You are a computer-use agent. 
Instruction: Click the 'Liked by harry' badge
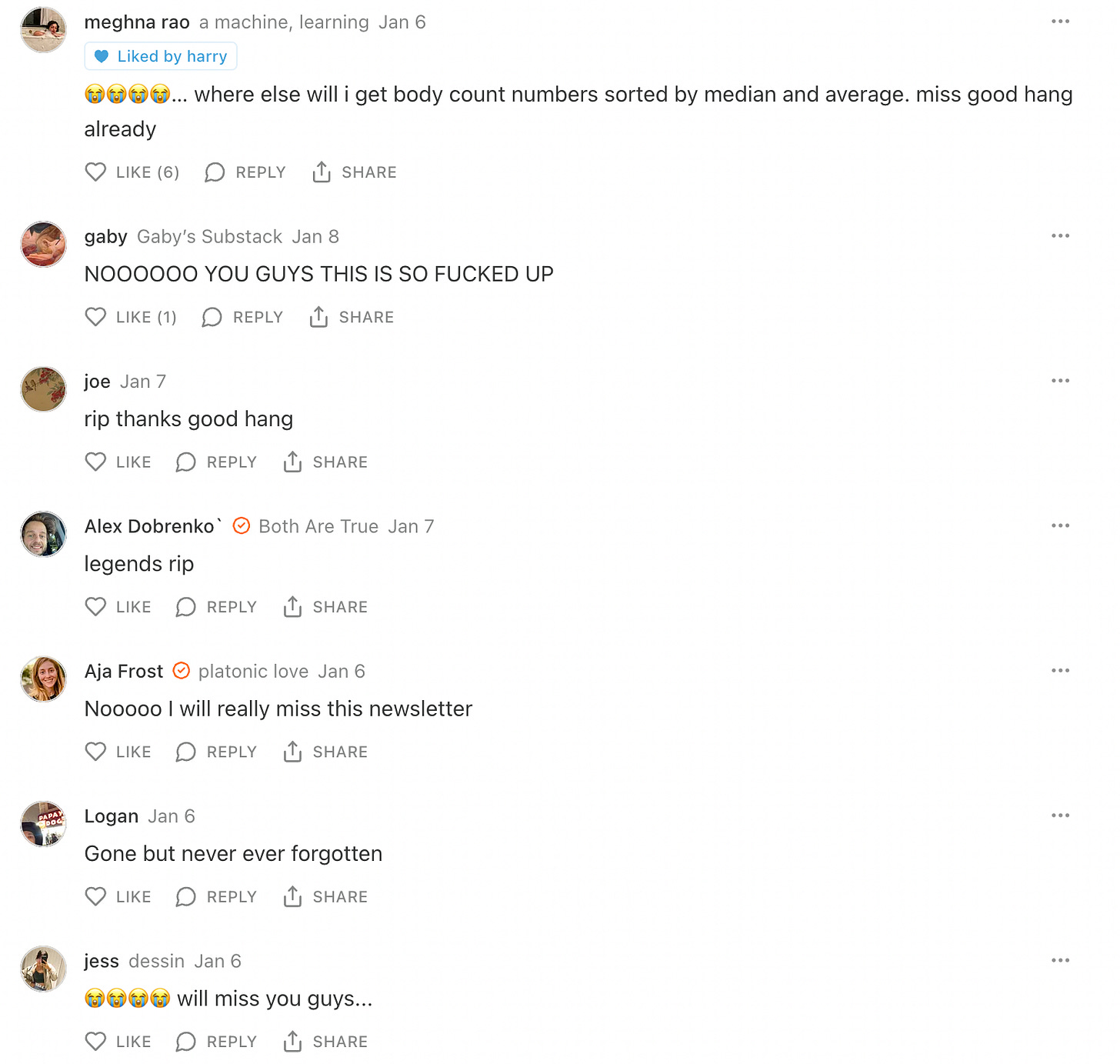(x=161, y=56)
